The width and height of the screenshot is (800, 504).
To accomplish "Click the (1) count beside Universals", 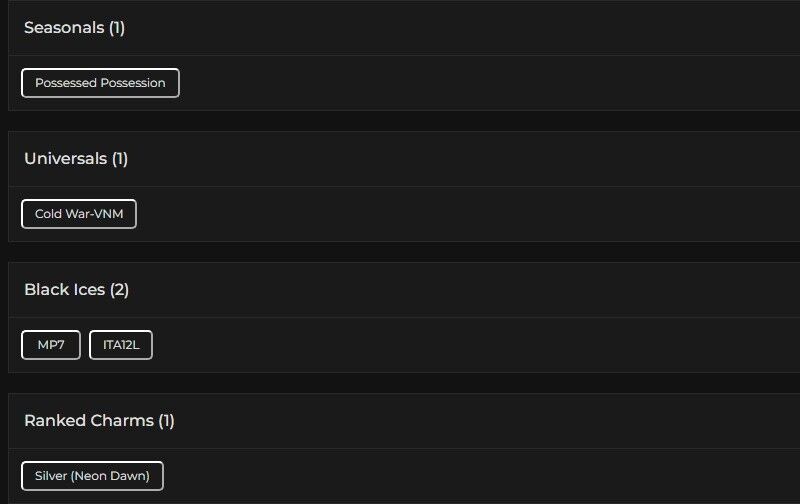I will 120,159.
